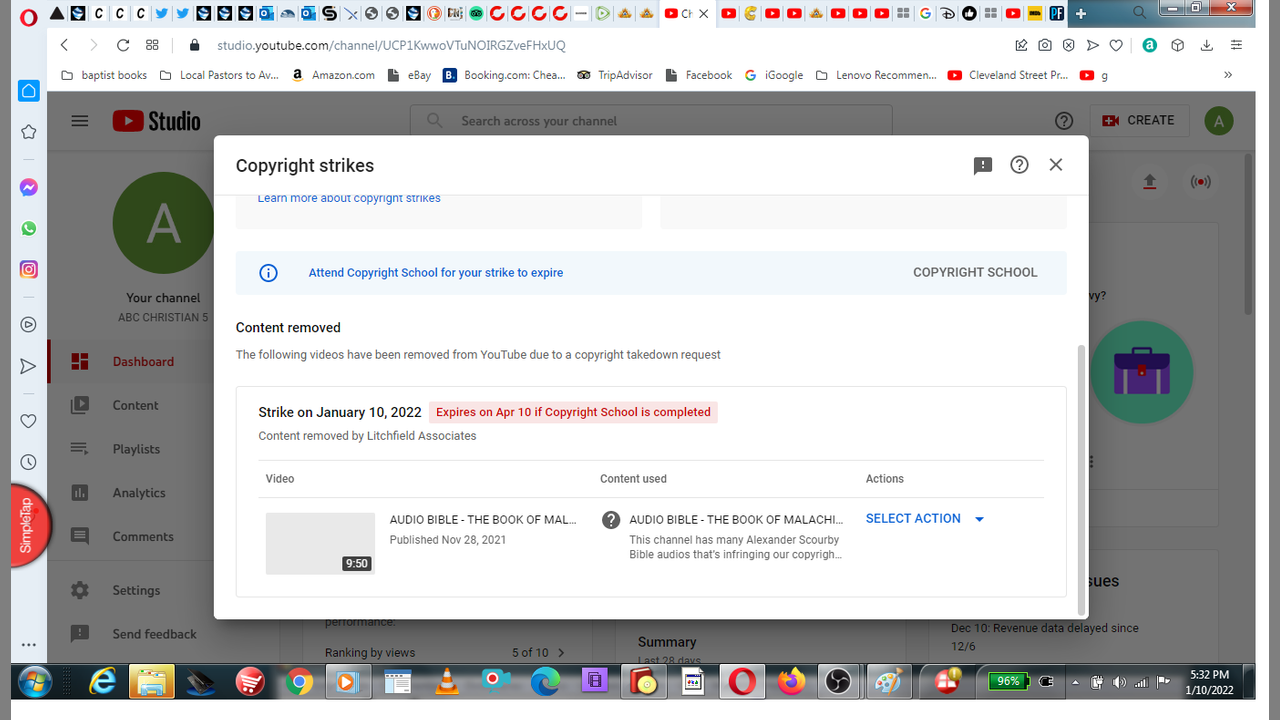Go to Analytics in the sidebar

(x=139, y=493)
